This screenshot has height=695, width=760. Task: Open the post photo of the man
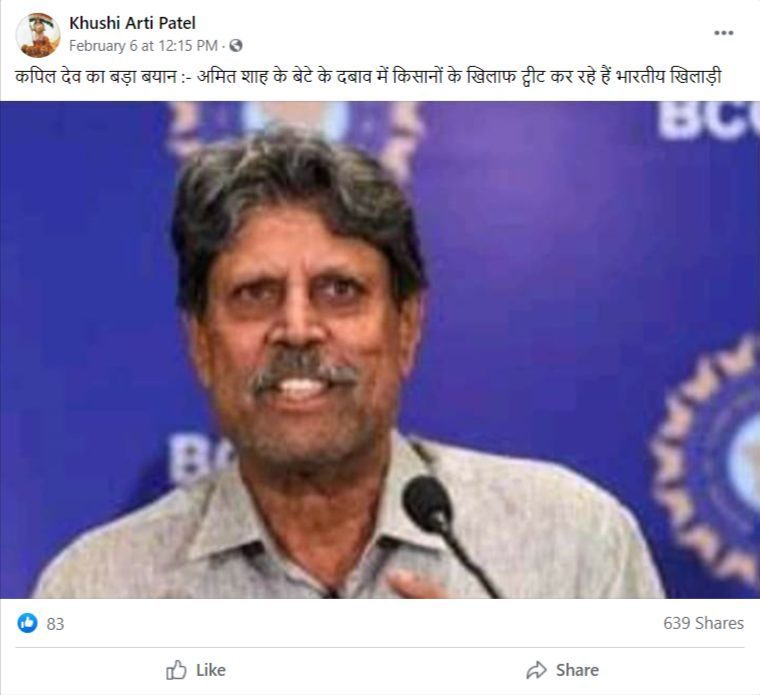click(380, 350)
